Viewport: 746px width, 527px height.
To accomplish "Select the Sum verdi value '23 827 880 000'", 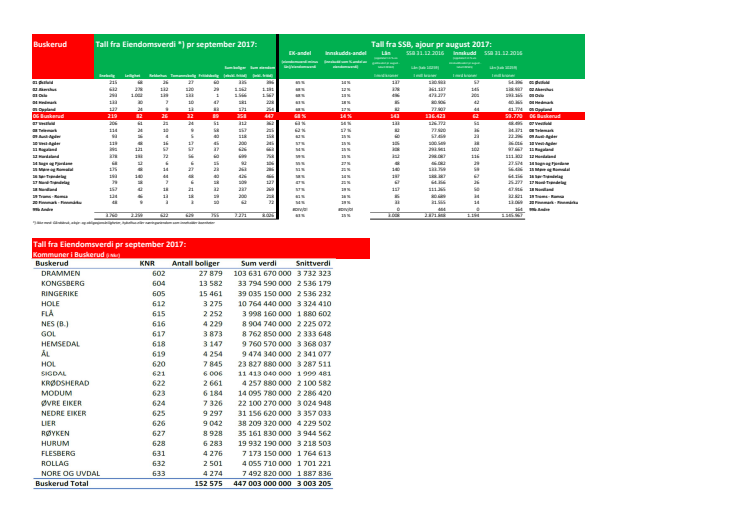I will point(265,364).
